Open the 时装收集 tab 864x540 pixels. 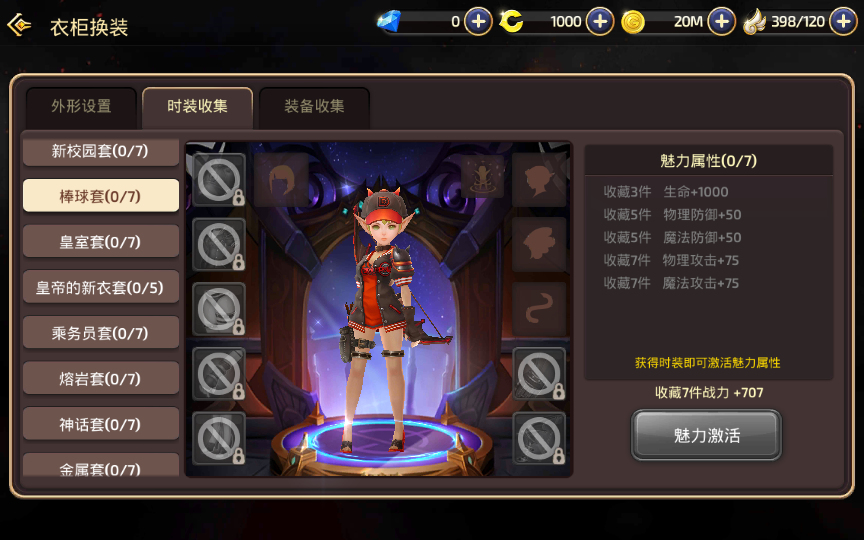pos(197,106)
